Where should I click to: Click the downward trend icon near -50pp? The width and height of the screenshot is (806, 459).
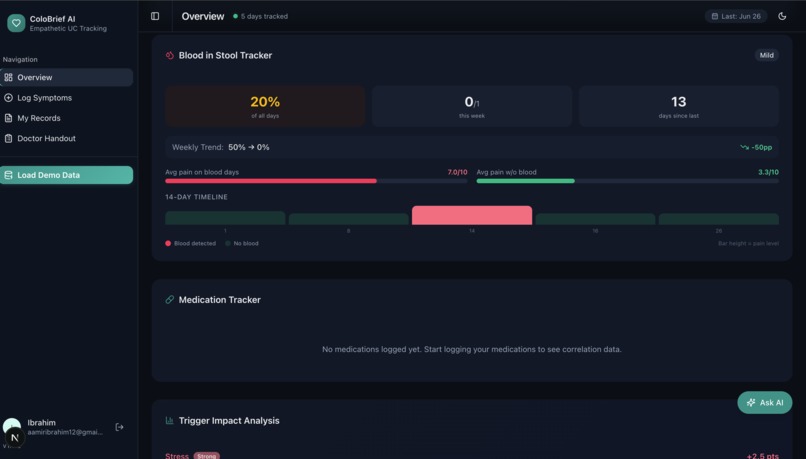[x=744, y=148]
